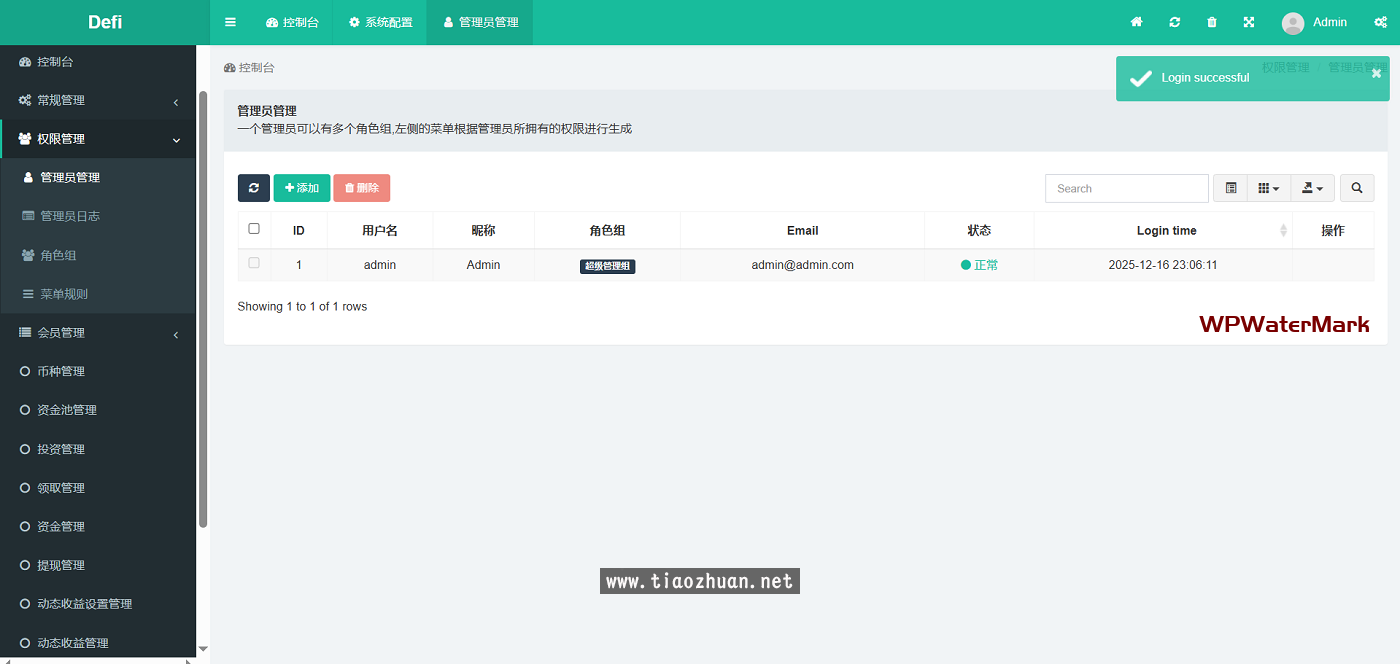Sort table by Login time column

click(1166, 230)
